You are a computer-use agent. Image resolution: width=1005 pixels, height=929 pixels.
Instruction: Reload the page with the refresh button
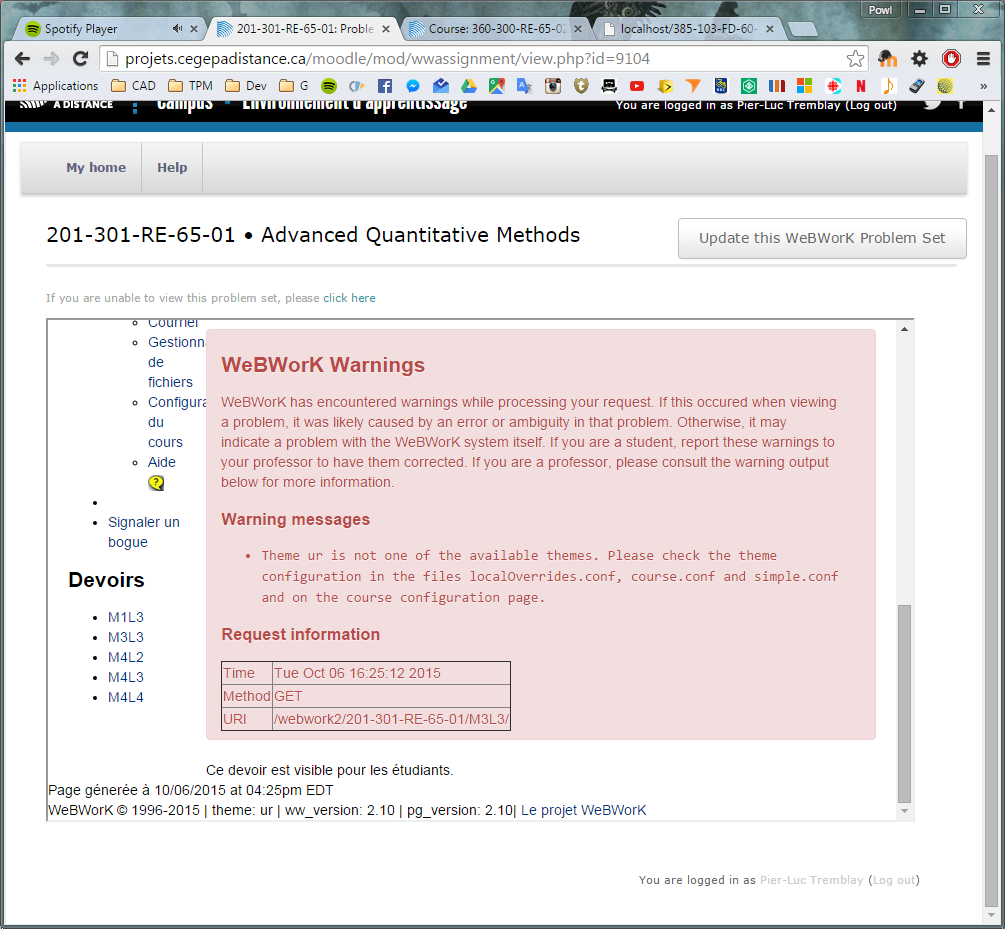click(x=81, y=59)
